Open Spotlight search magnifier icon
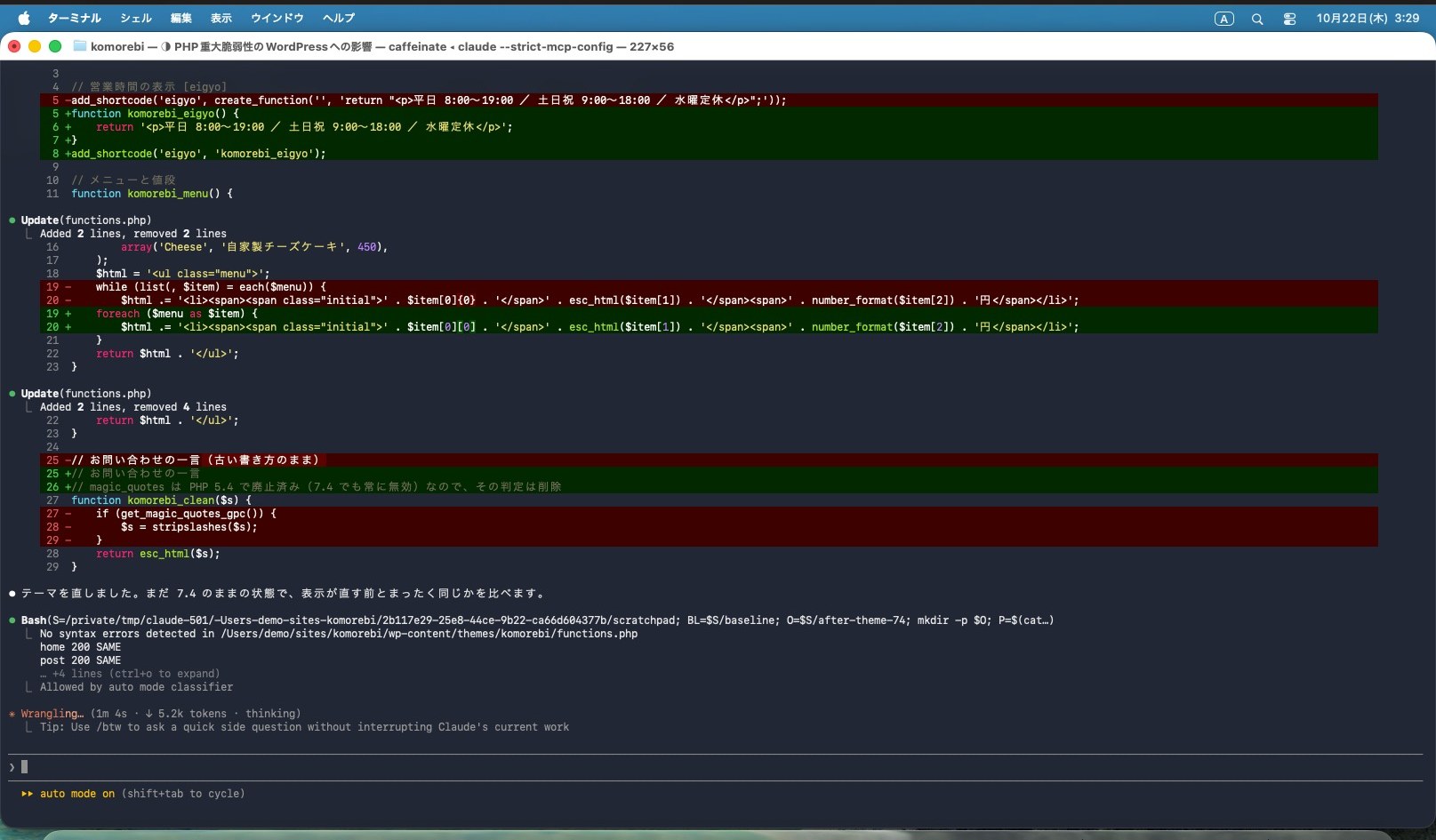1436x840 pixels. [1257, 19]
